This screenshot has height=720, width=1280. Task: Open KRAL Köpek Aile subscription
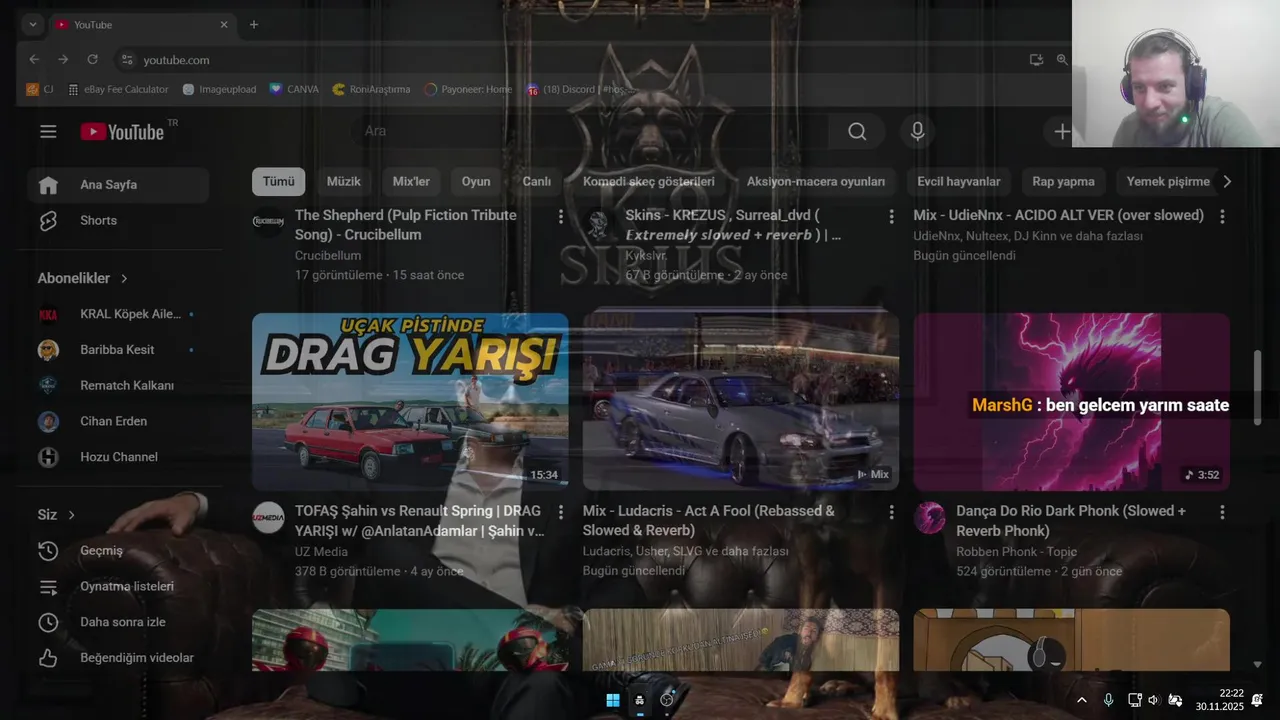click(x=119, y=314)
